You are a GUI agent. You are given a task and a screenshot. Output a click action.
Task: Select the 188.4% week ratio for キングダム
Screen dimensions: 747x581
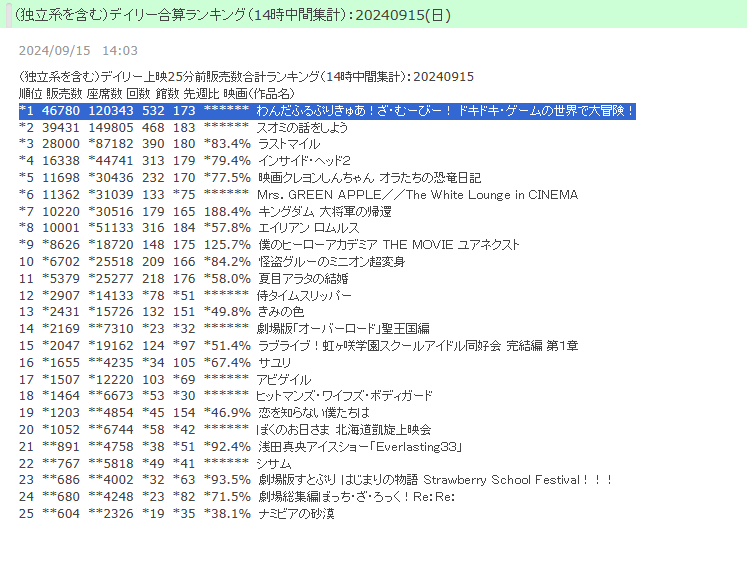pos(227,211)
